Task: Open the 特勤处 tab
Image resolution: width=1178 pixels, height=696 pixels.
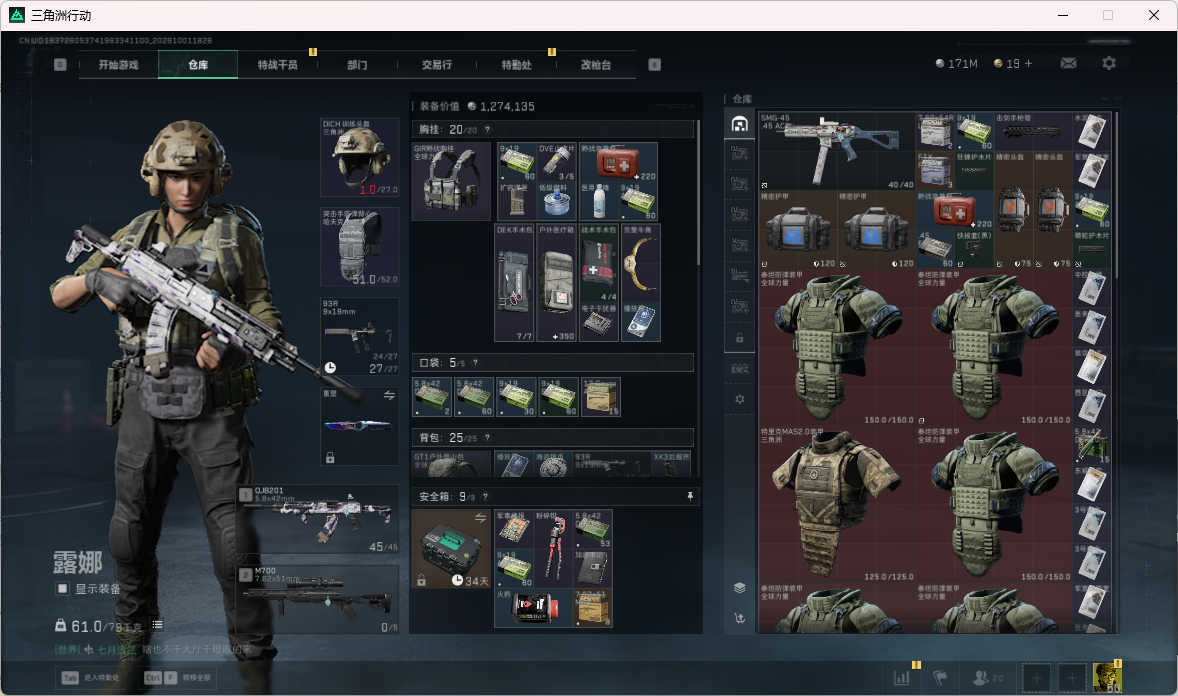Action: 516,65
